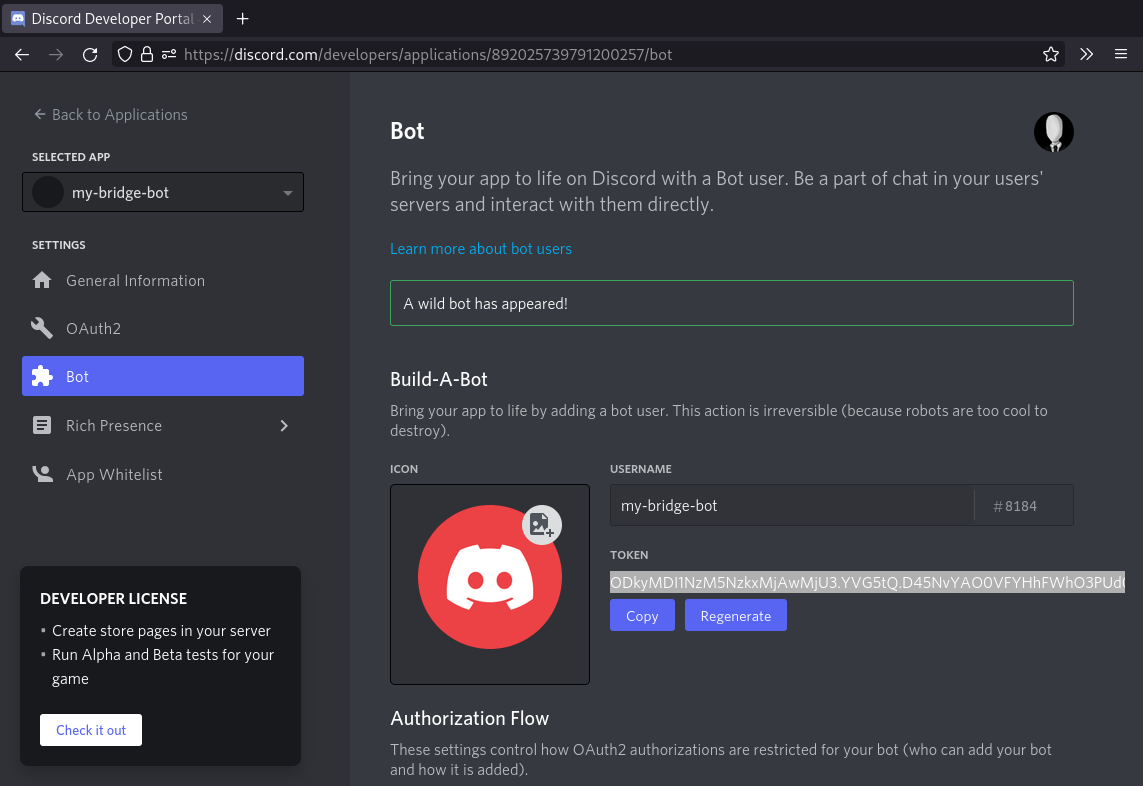Click the A wild bot has appeared banner
The image size is (1143, 786).
pyautogui.click(x=731, y=303)
